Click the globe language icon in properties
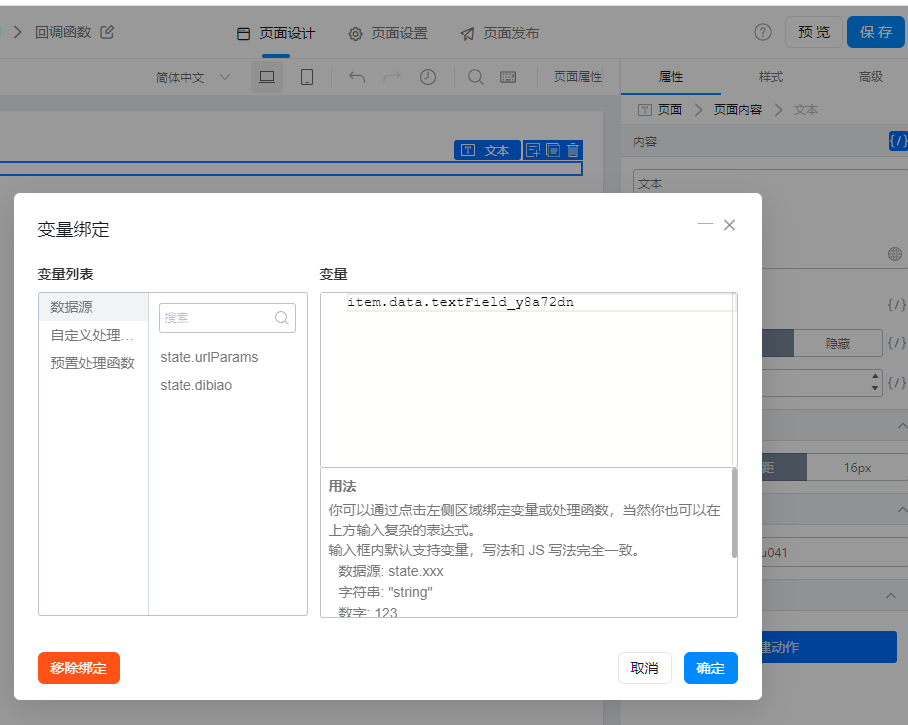This screenshot has height=725, width=908. (x=895, y=254)
